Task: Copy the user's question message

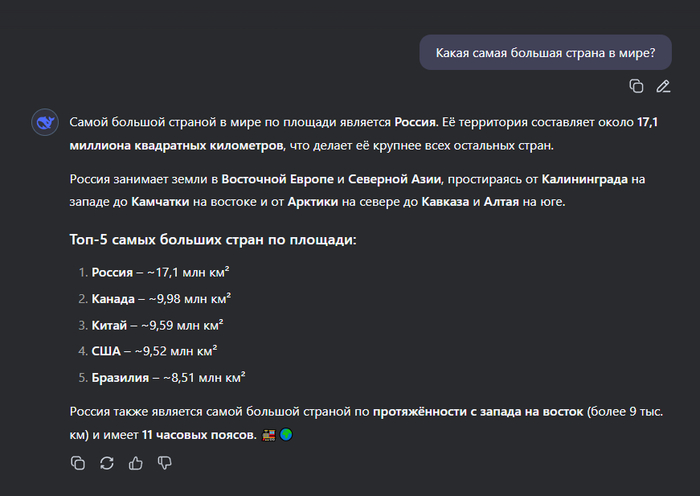Action: (x=636, y=86)
